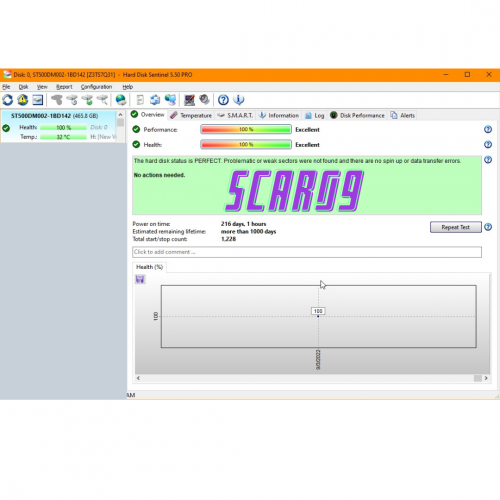Click the help icon beside the status text
Viewport: 500px width, 500px height.
[488, 160]
